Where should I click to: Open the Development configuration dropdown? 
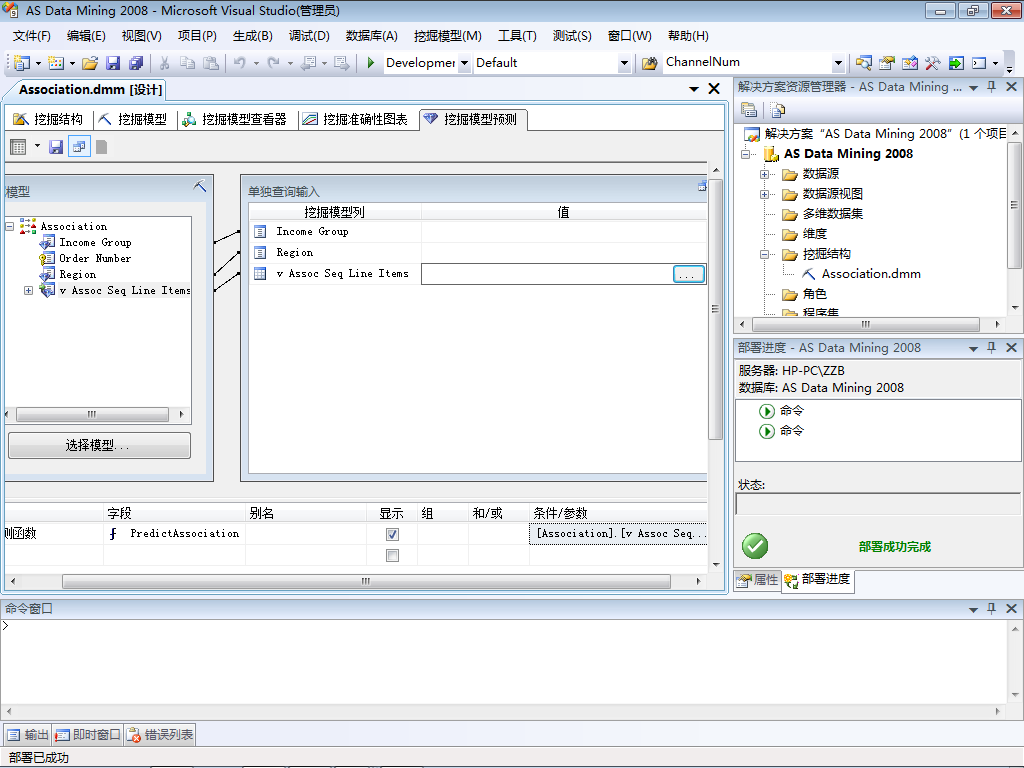[x=464, y=63]
